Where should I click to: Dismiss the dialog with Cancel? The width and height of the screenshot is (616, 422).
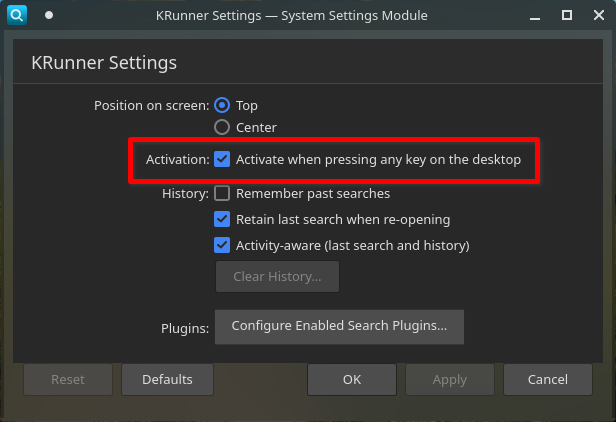548,379
